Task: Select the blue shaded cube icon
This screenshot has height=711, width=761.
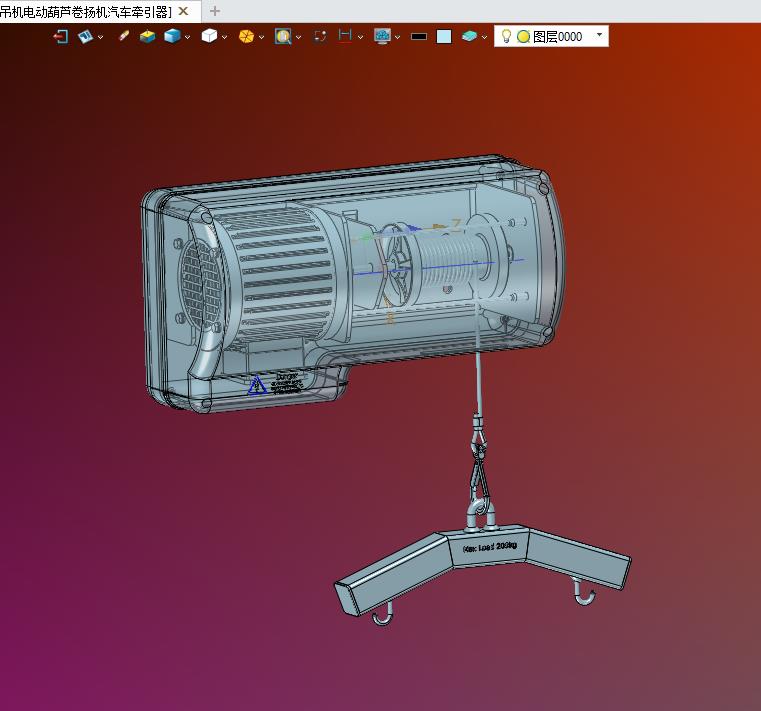Action: click(172, 36)
